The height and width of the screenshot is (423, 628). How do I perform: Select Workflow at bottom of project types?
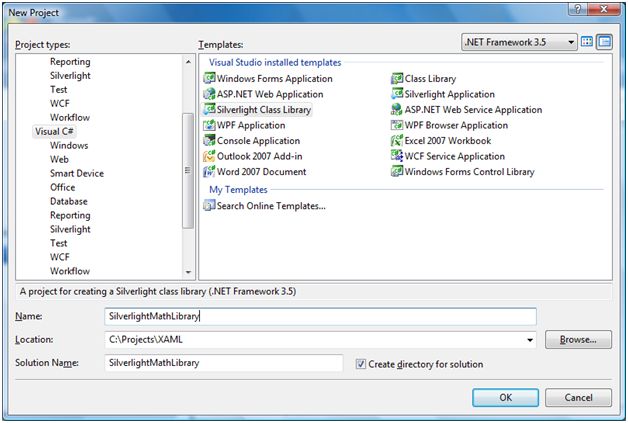click(x=70, y=271)
